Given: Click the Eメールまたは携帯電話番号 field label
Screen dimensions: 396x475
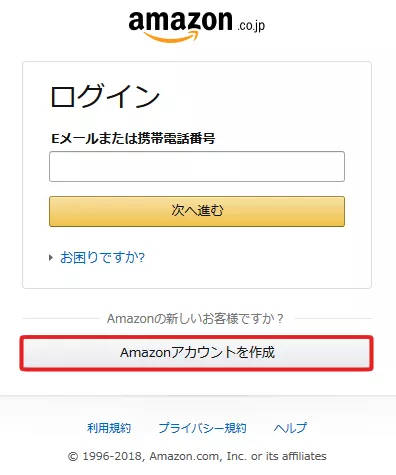Looking at the screenshot, I should (x=133, y=138).
